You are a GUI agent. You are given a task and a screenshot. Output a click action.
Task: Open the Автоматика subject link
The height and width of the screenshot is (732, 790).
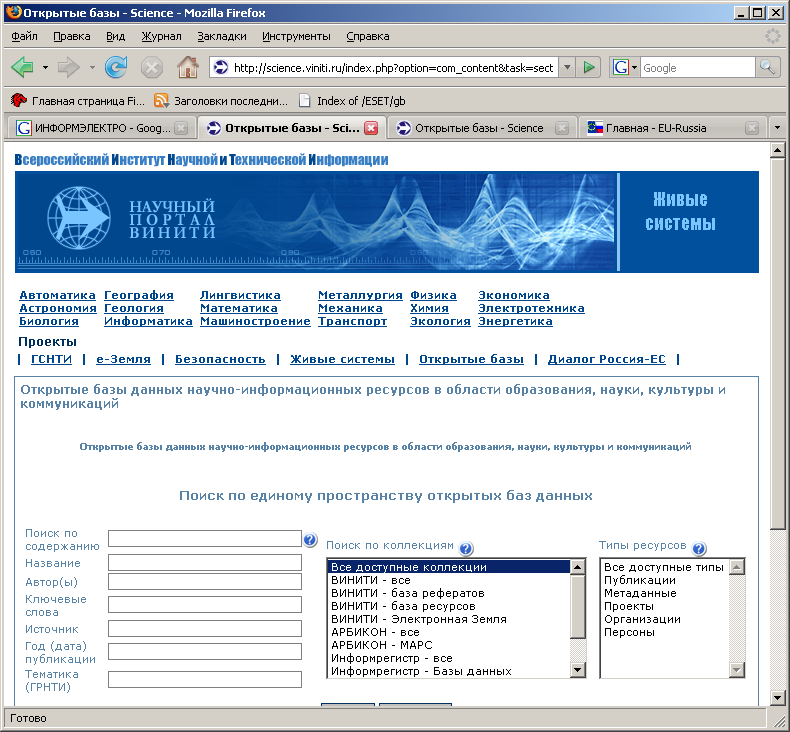(57, 295)
